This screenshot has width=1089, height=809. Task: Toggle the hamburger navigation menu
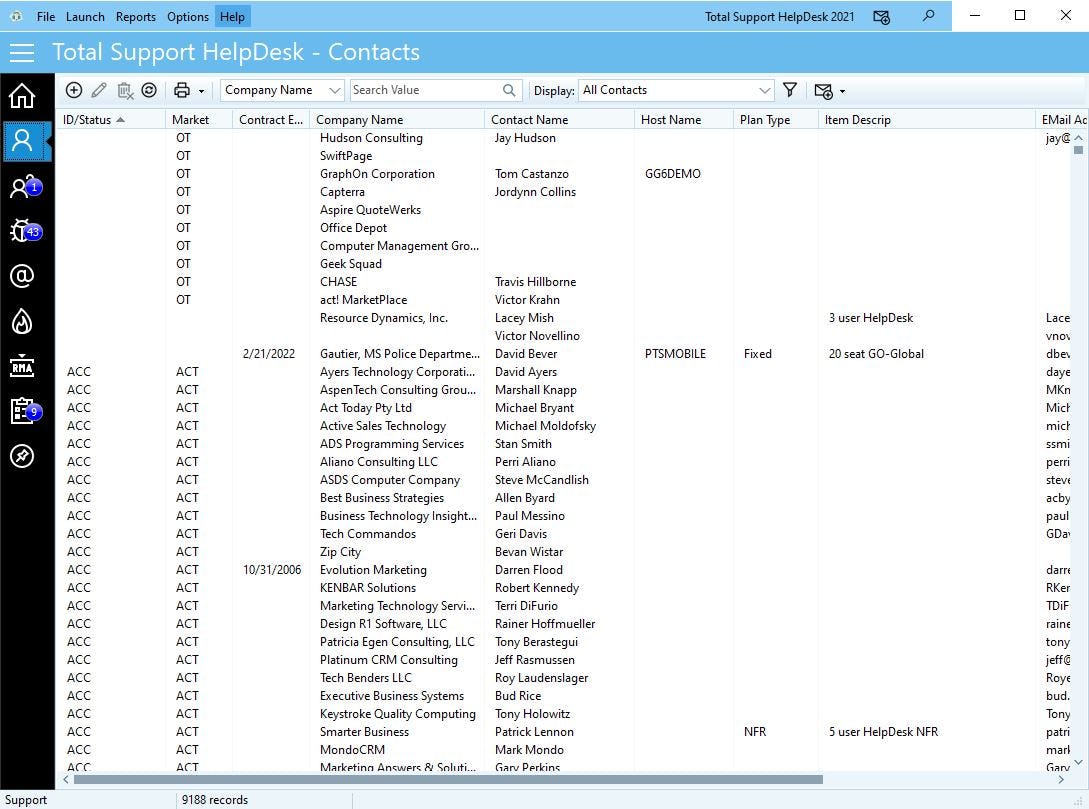point(22,52)
